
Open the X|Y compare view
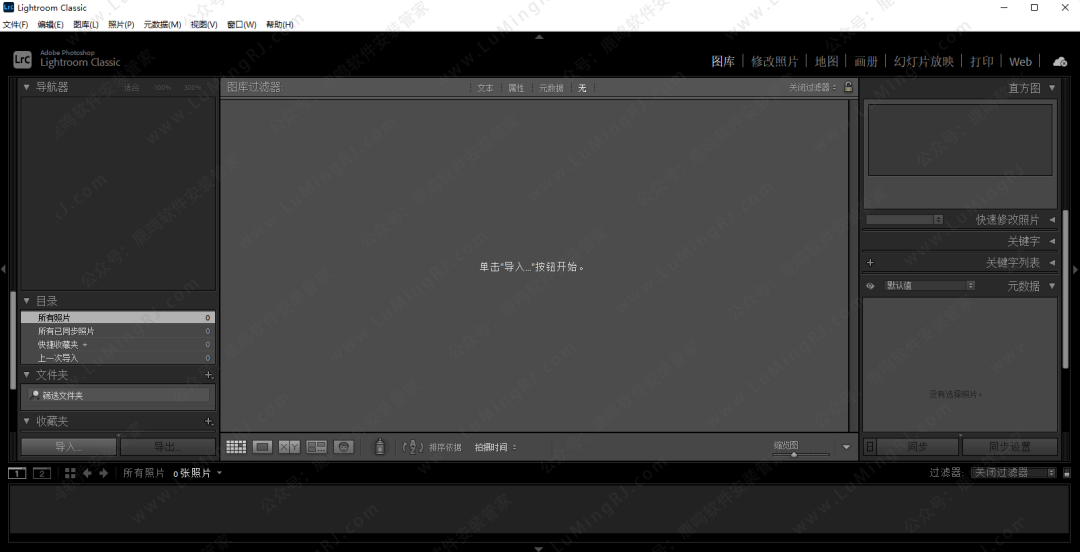click(289, 447)
